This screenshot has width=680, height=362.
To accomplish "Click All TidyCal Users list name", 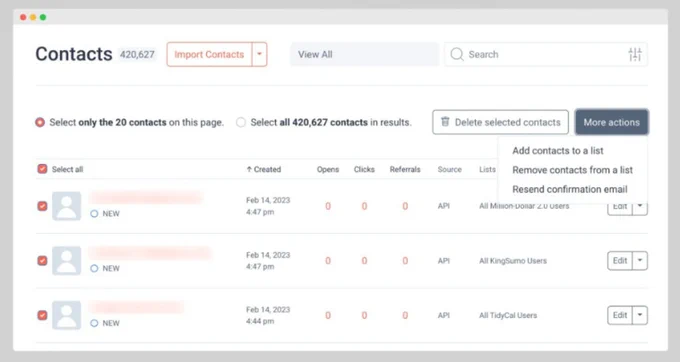I will (508, 315).
